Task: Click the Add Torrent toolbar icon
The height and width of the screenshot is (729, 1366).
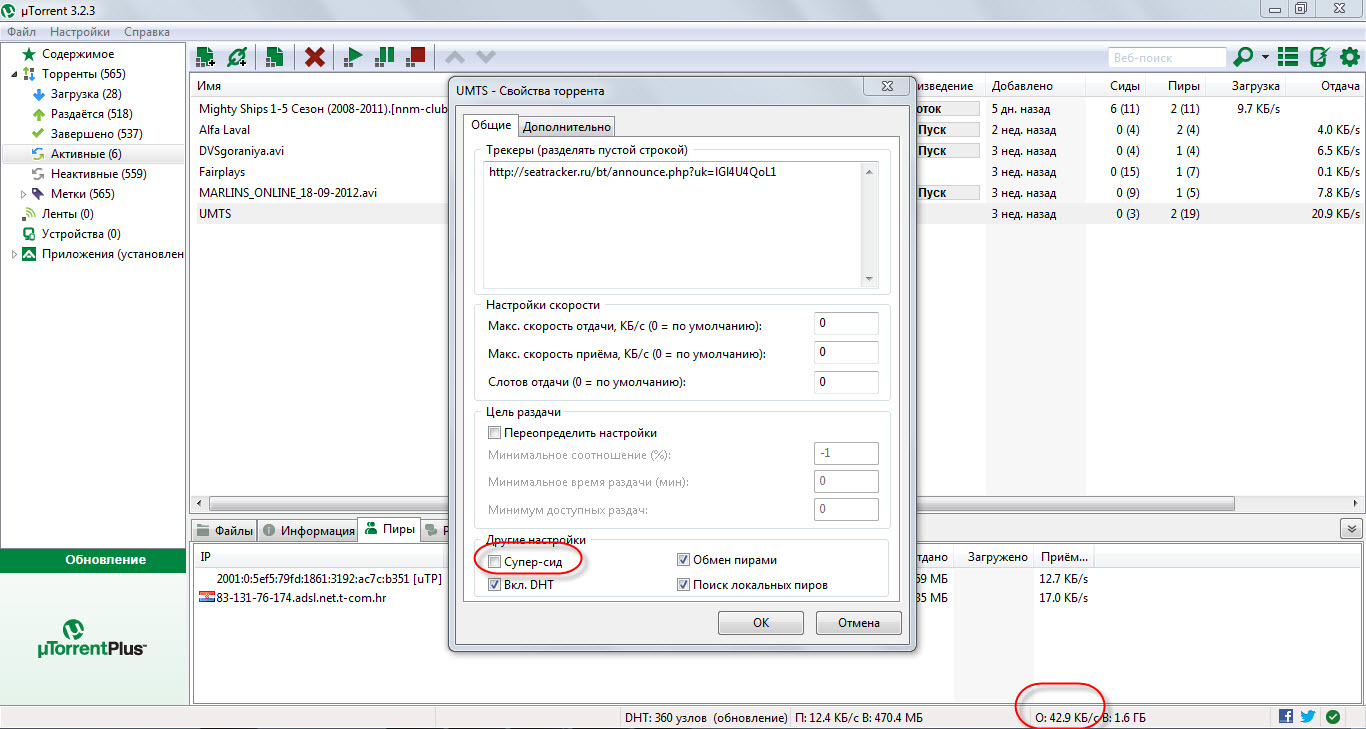Action: (206, 57)
